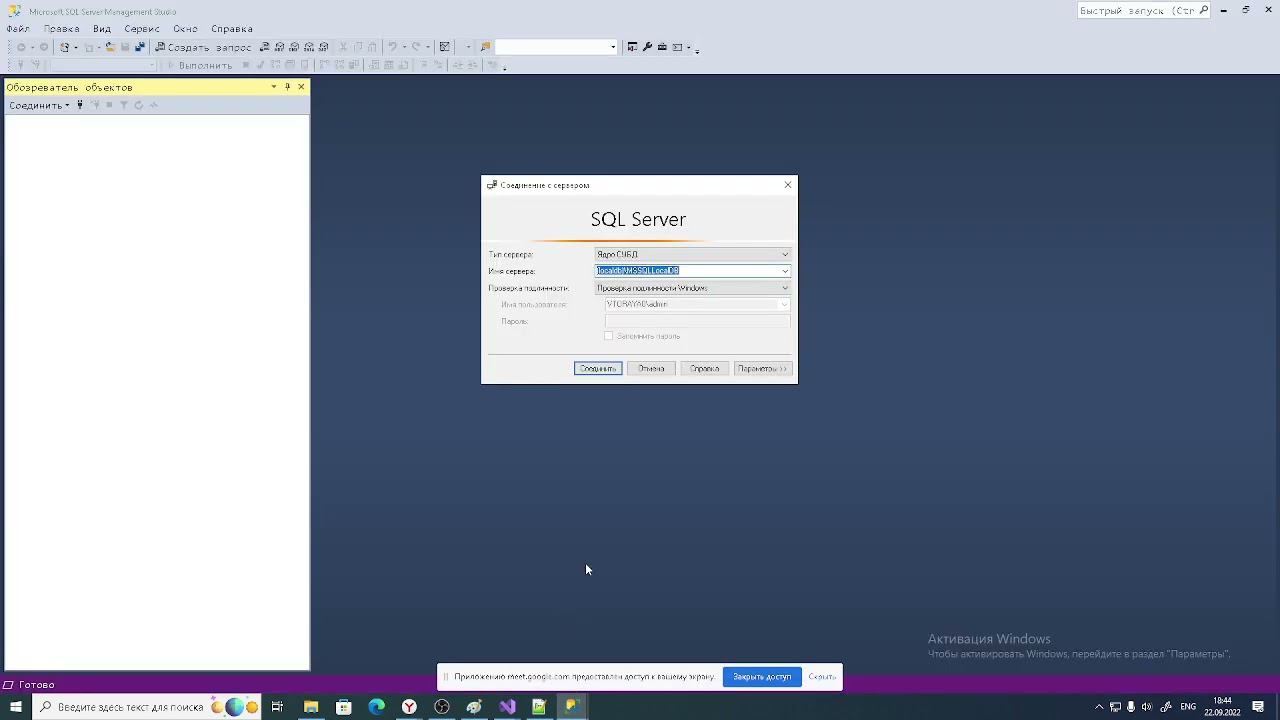Click the Отмена button in the dialog
This screenshot has height=720, width=1280.
click(651, 368)
